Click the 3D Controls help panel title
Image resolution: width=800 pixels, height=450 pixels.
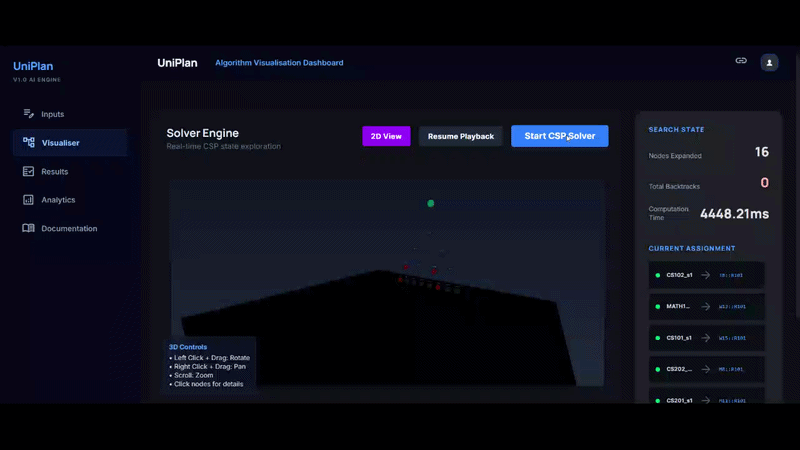[188, 347]
